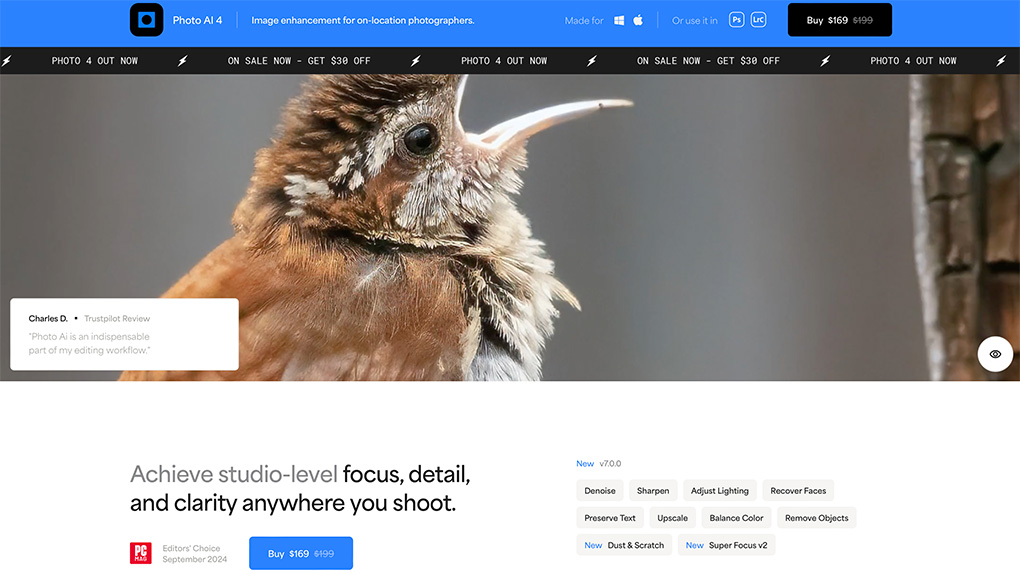Image resolution: width=1020 pixels, height=574 pixels.
Task: Select the Balance Color feature tag
Action: 736,518
